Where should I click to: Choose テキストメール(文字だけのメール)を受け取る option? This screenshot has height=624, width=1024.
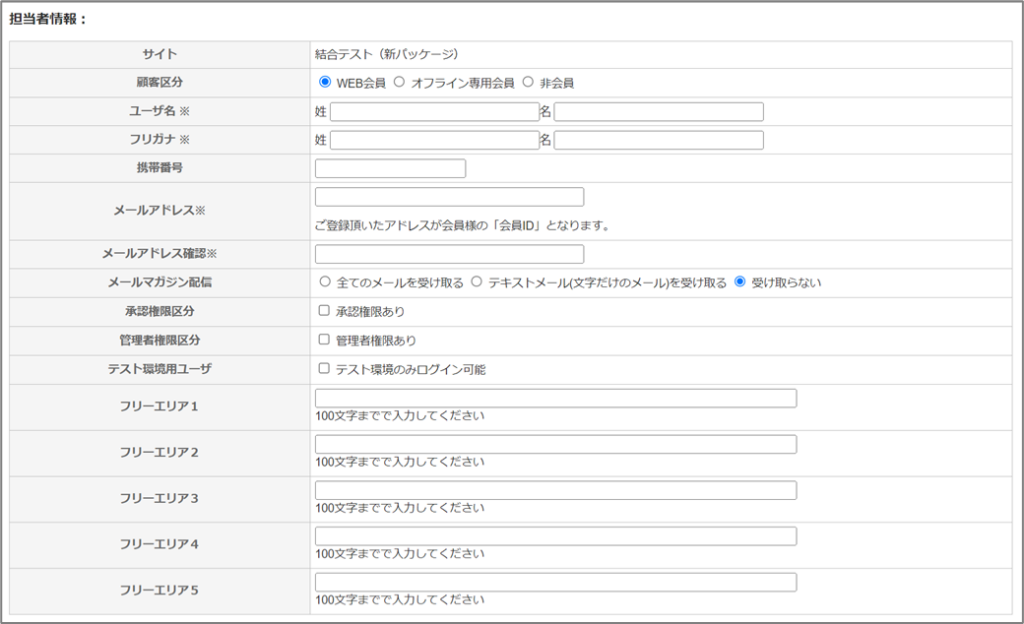(x=477, y=282)
